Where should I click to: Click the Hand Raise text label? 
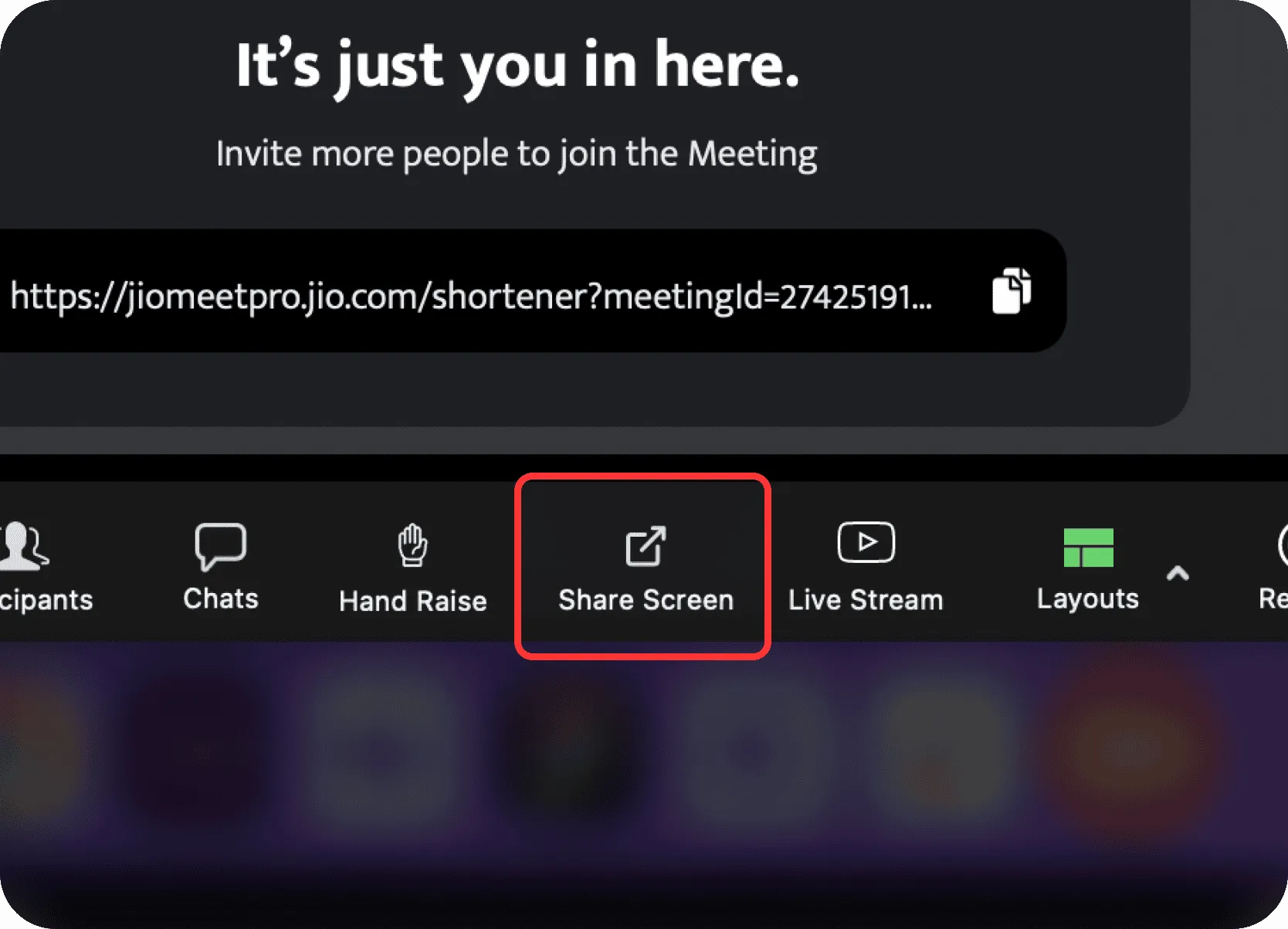[x=413, y=601]
